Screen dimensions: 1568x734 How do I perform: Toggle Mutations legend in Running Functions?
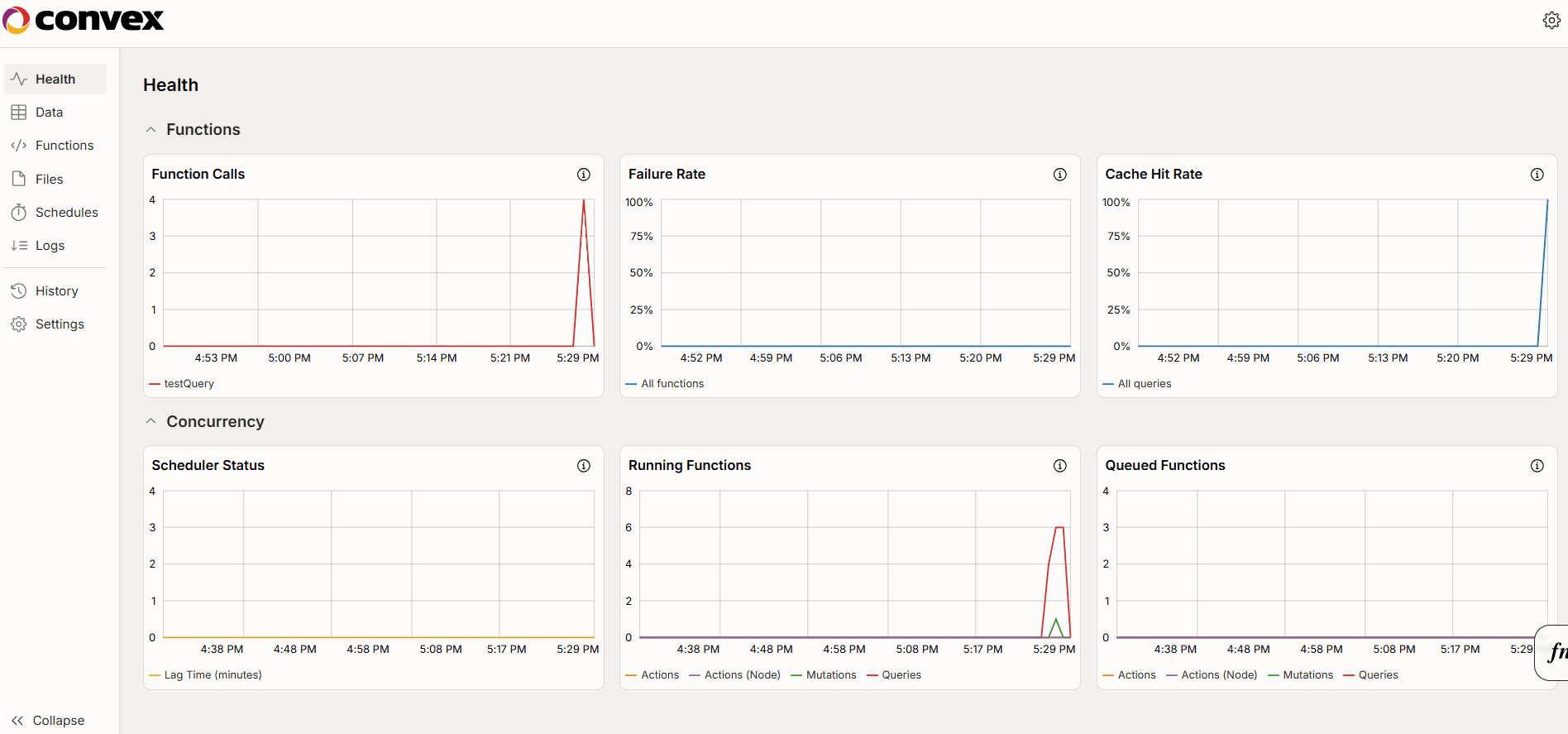[x=824, y=675]
